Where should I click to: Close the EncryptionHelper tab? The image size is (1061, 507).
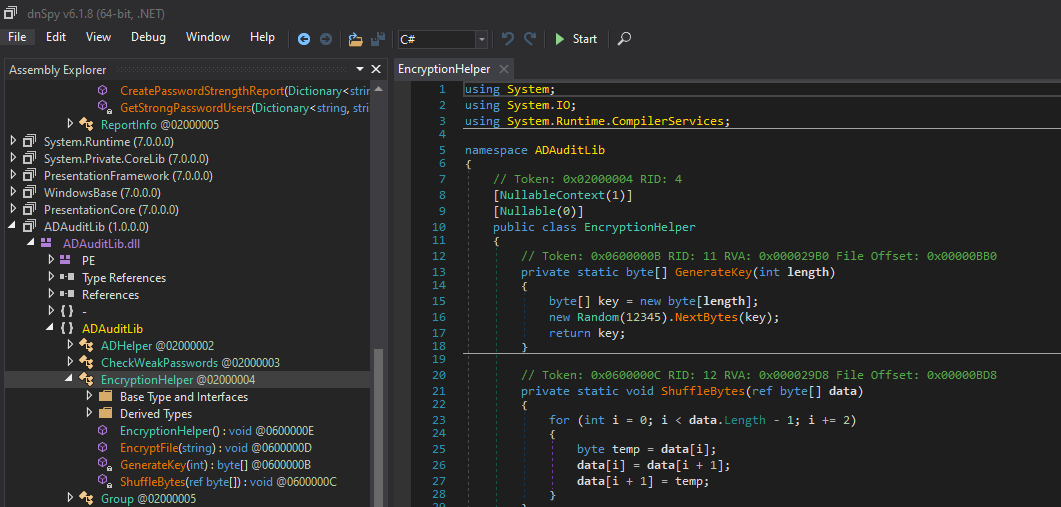[x=503, y=69]
